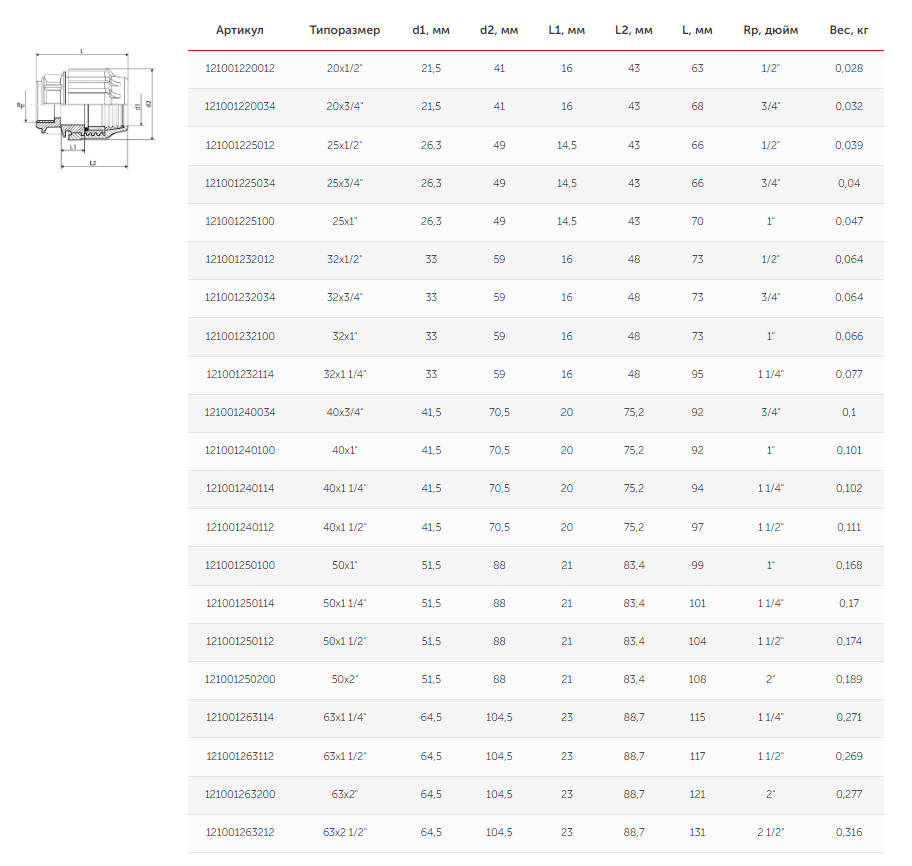Image resolution: width=912 pixels, height=866 pixels.
Task: Select article number 121001240100
Action: point(240,450)
